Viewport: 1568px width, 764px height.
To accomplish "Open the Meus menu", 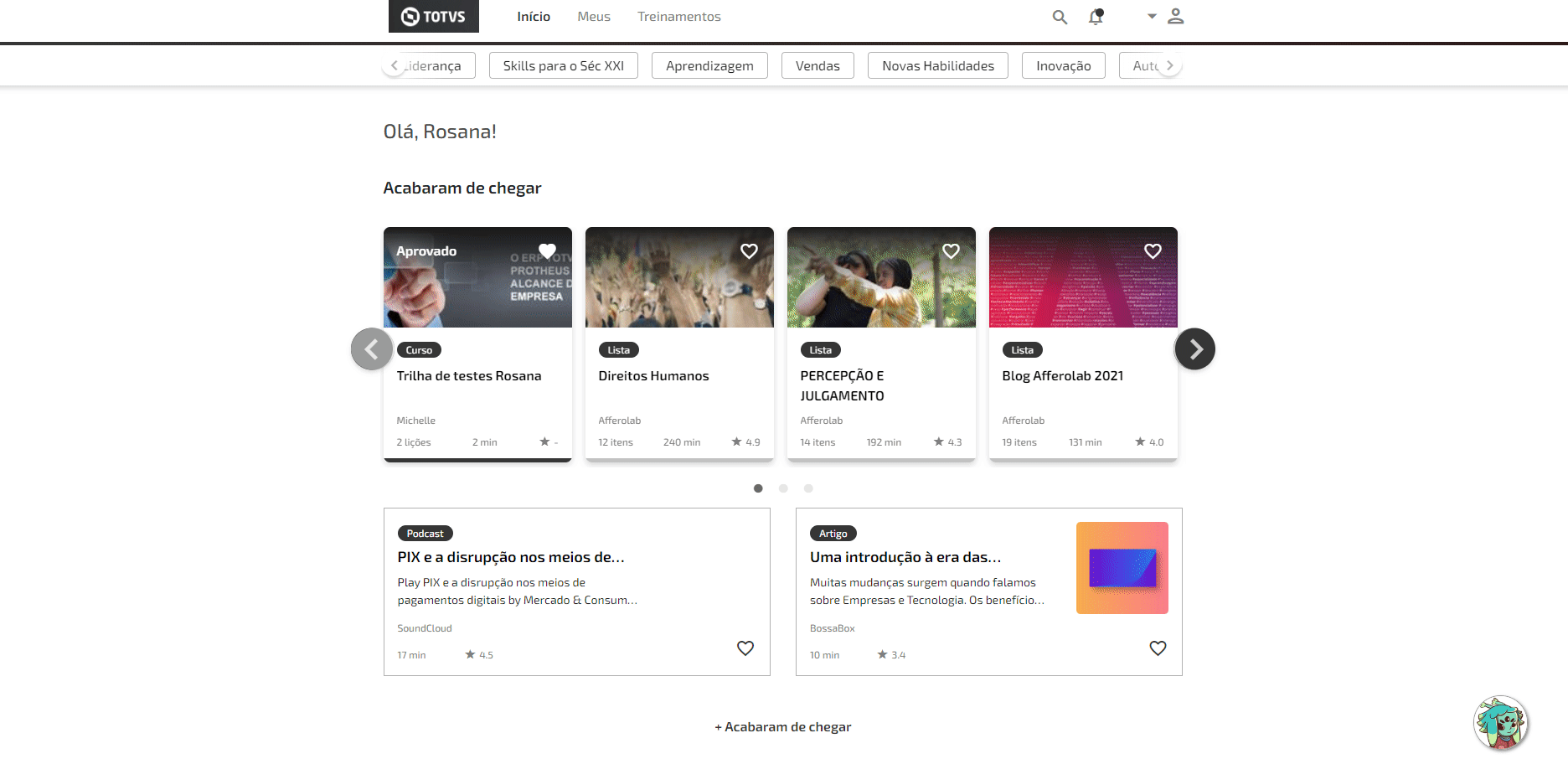I will click(x=594, y=17).
